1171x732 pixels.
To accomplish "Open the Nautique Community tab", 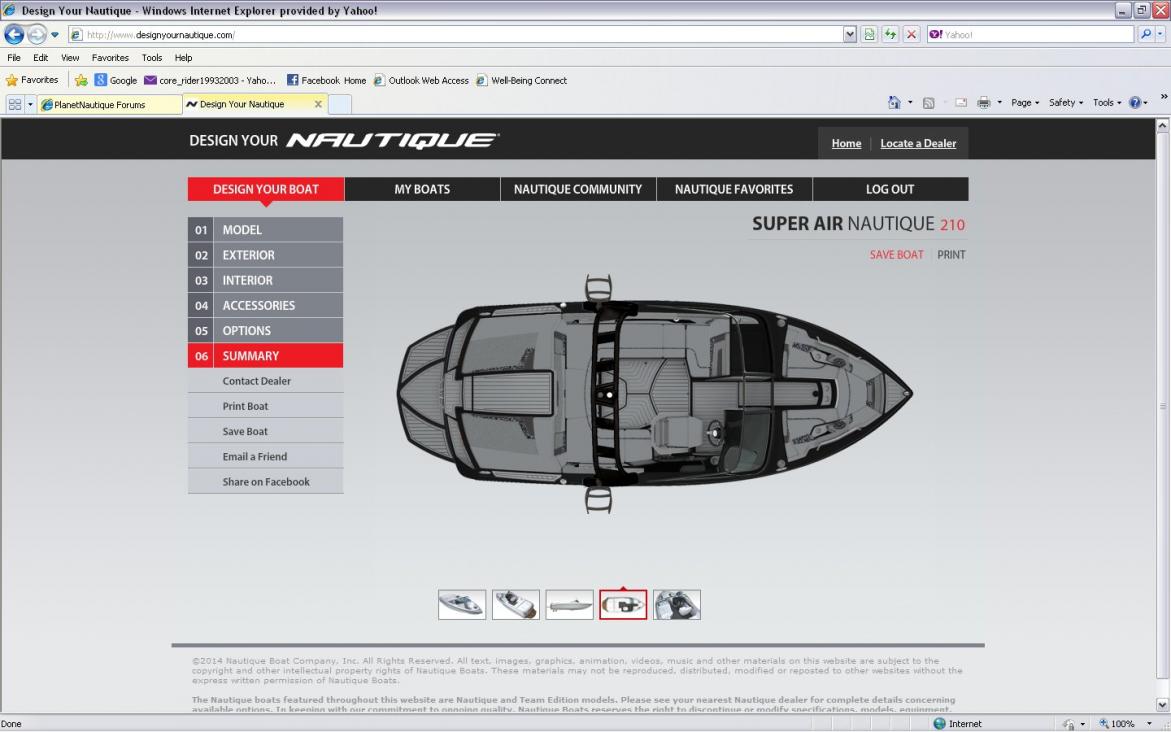I will (578, 189).
